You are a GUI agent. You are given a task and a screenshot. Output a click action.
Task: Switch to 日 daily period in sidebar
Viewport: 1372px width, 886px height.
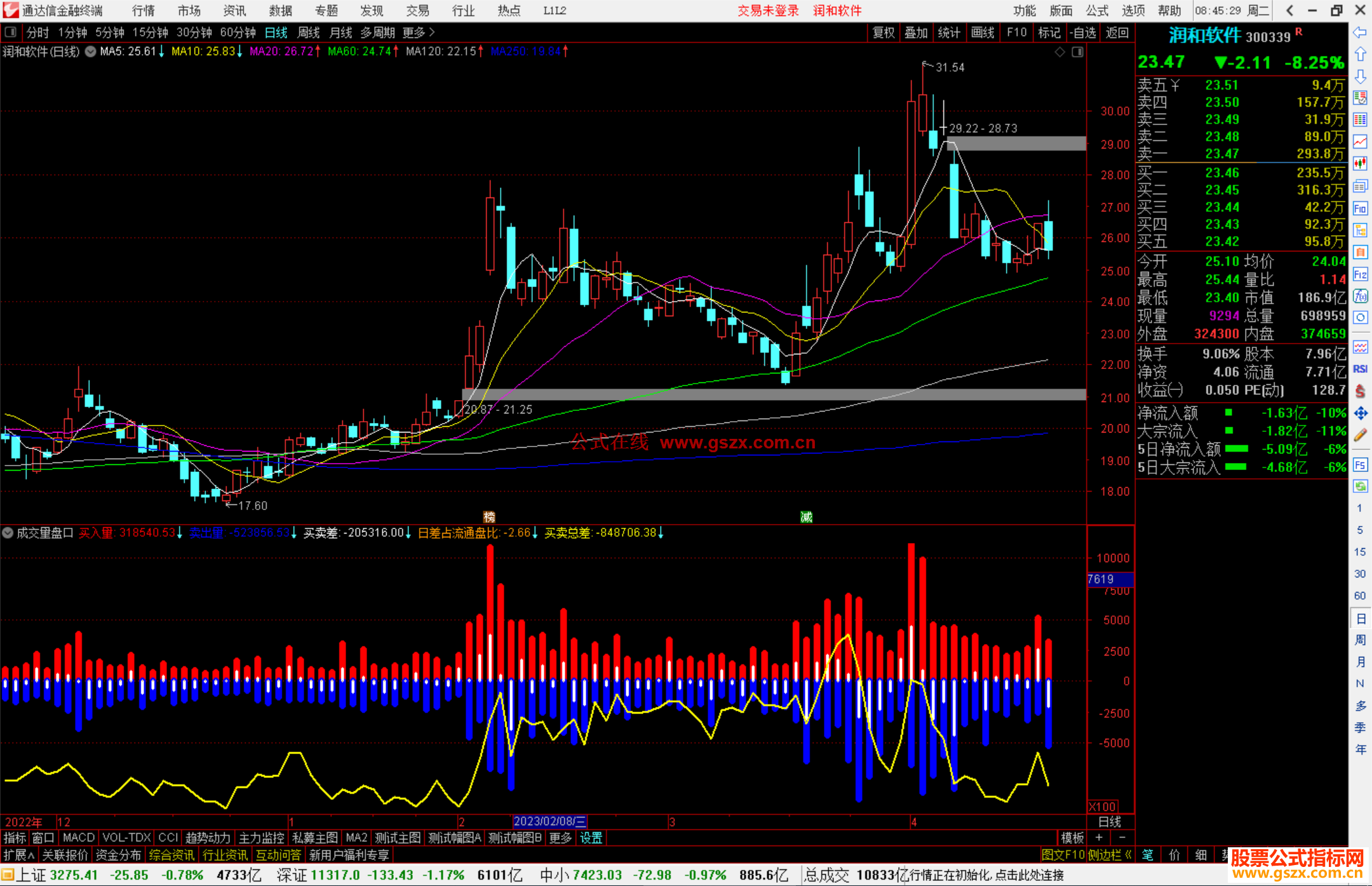tap(1360, 619)
